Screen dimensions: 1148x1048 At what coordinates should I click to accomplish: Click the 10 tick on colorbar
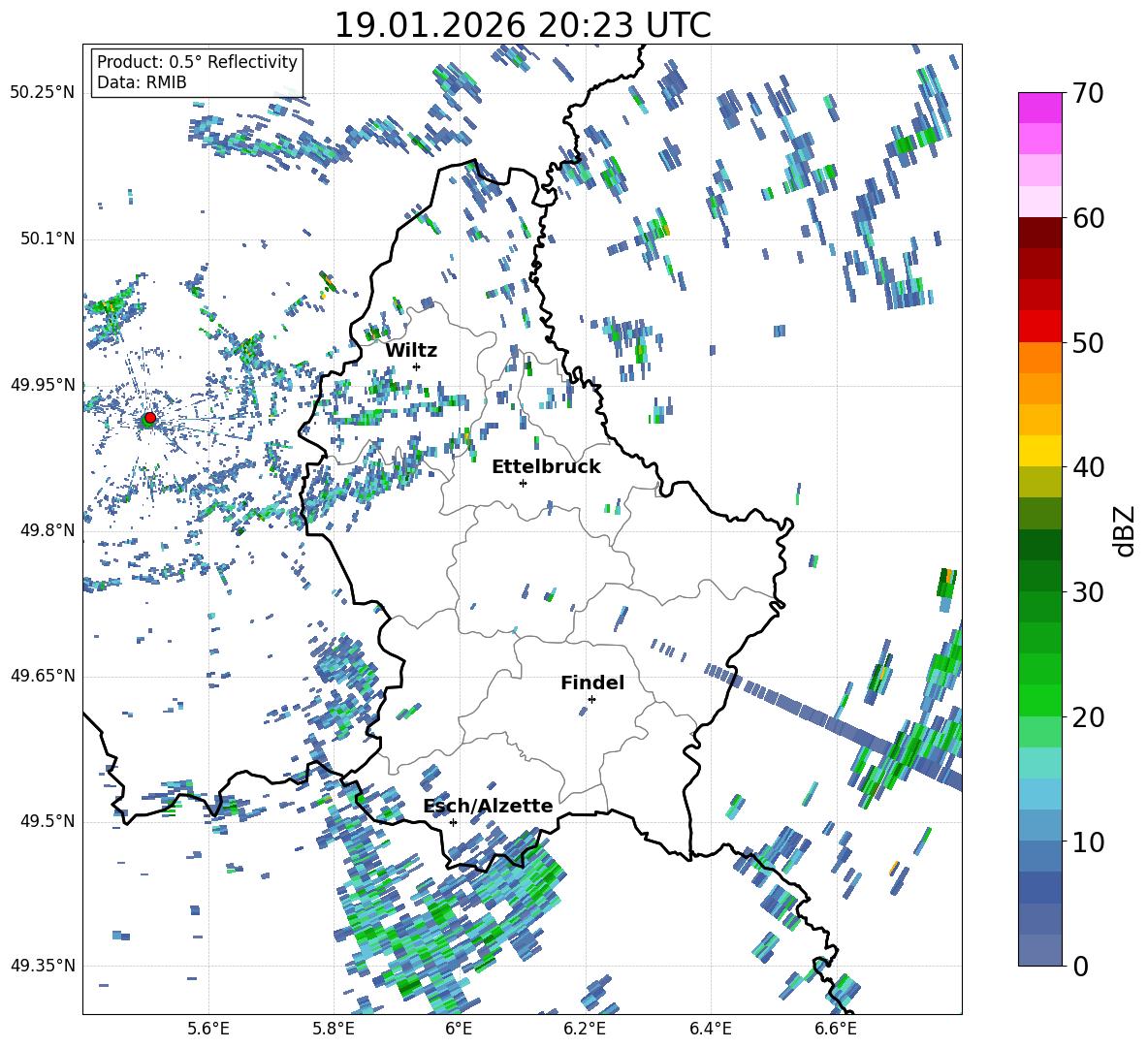(1087, 842)
